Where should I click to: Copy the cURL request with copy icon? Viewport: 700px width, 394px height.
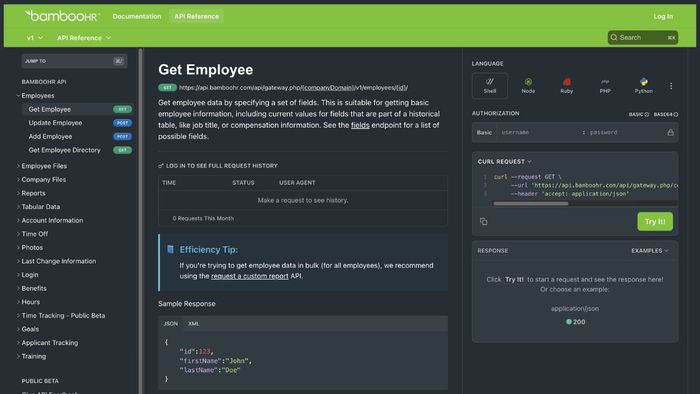click(x=483, y=221)
